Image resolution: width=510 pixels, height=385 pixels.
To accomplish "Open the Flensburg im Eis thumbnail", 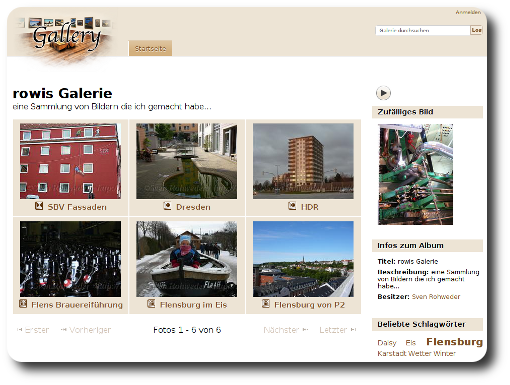I will click(x=187, y=259).
